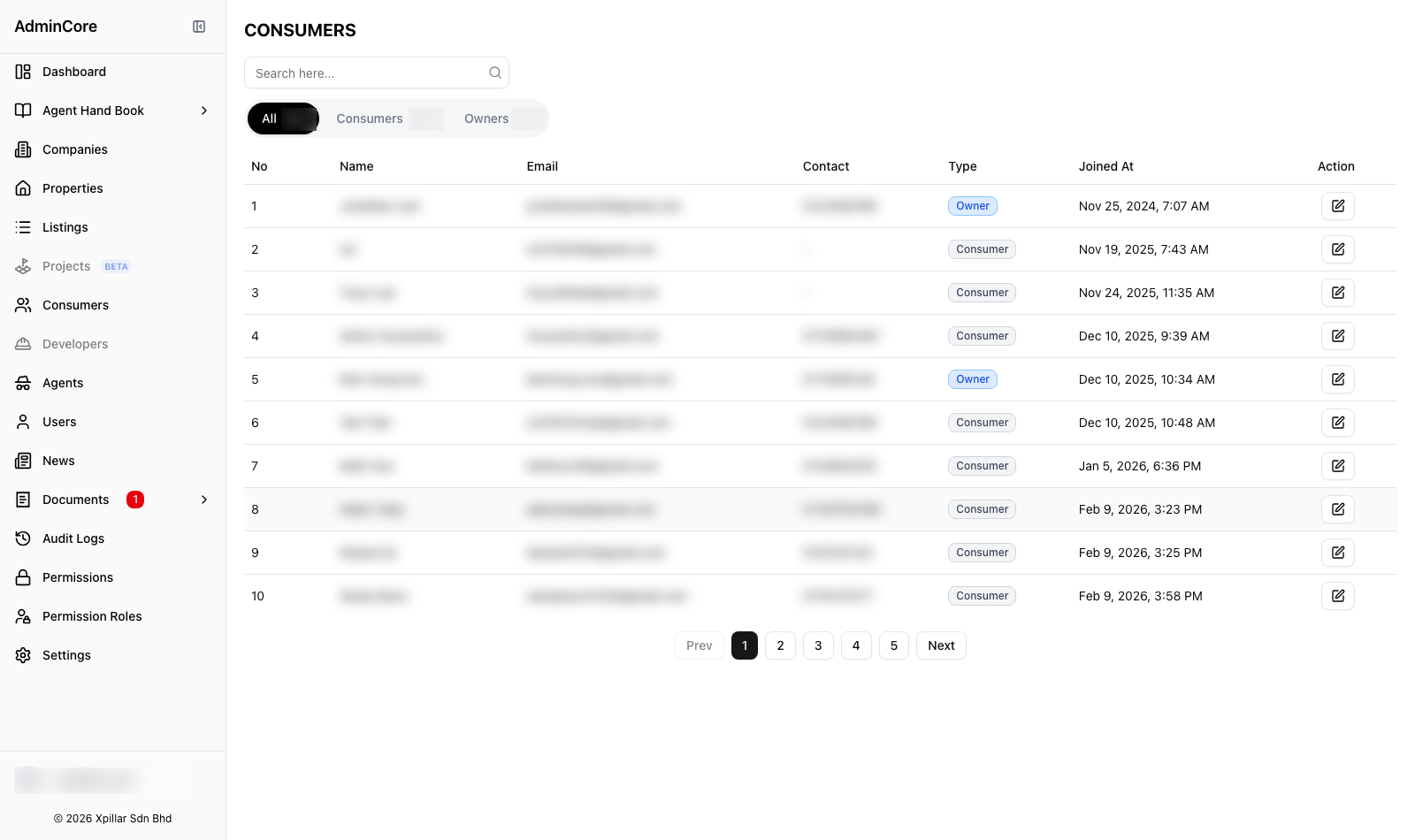Select current page 1 button
This screenshot has height=840, width=1415.
[x=745, y=645]
